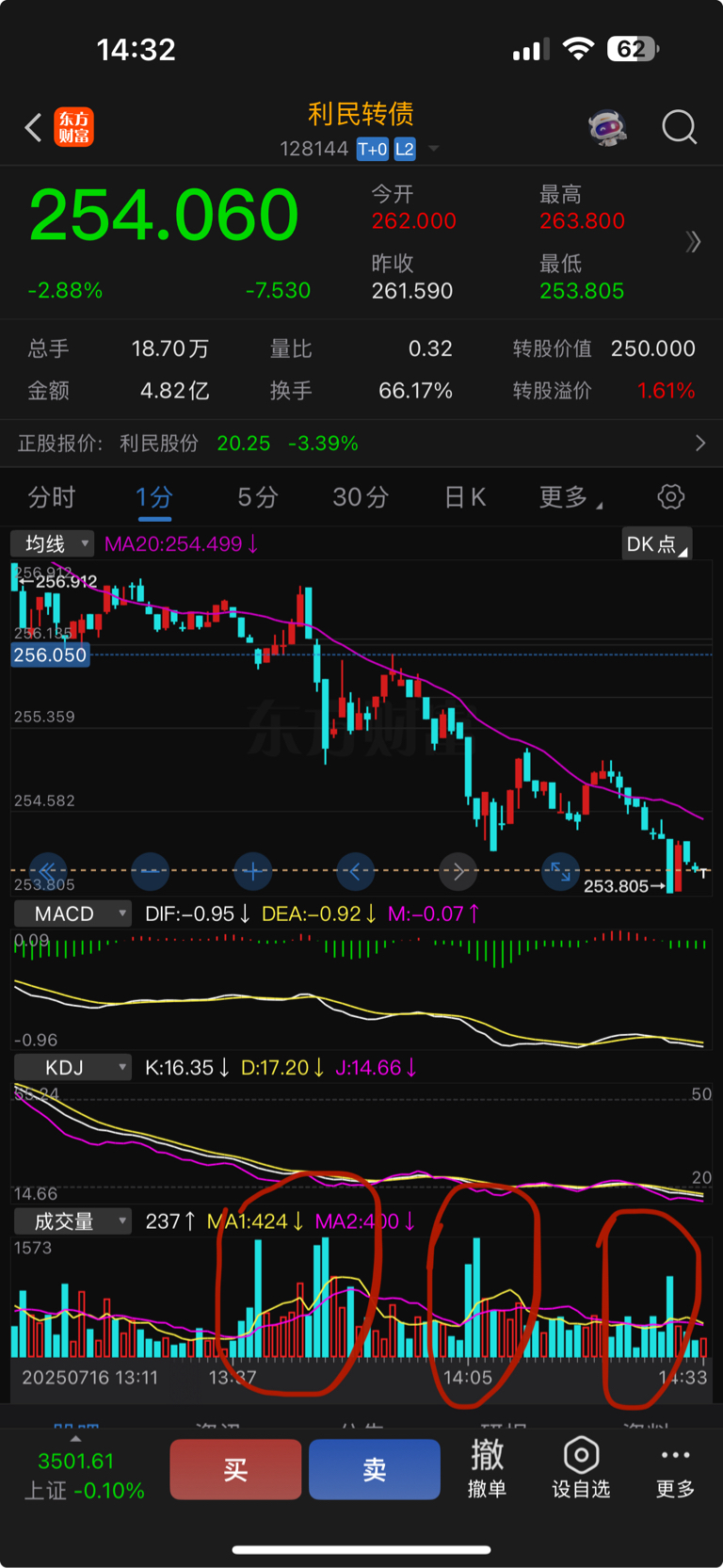Tap the minus zoom-out chart icon
This screenshot has width=723, height=1568.
(x=151, y=871)
